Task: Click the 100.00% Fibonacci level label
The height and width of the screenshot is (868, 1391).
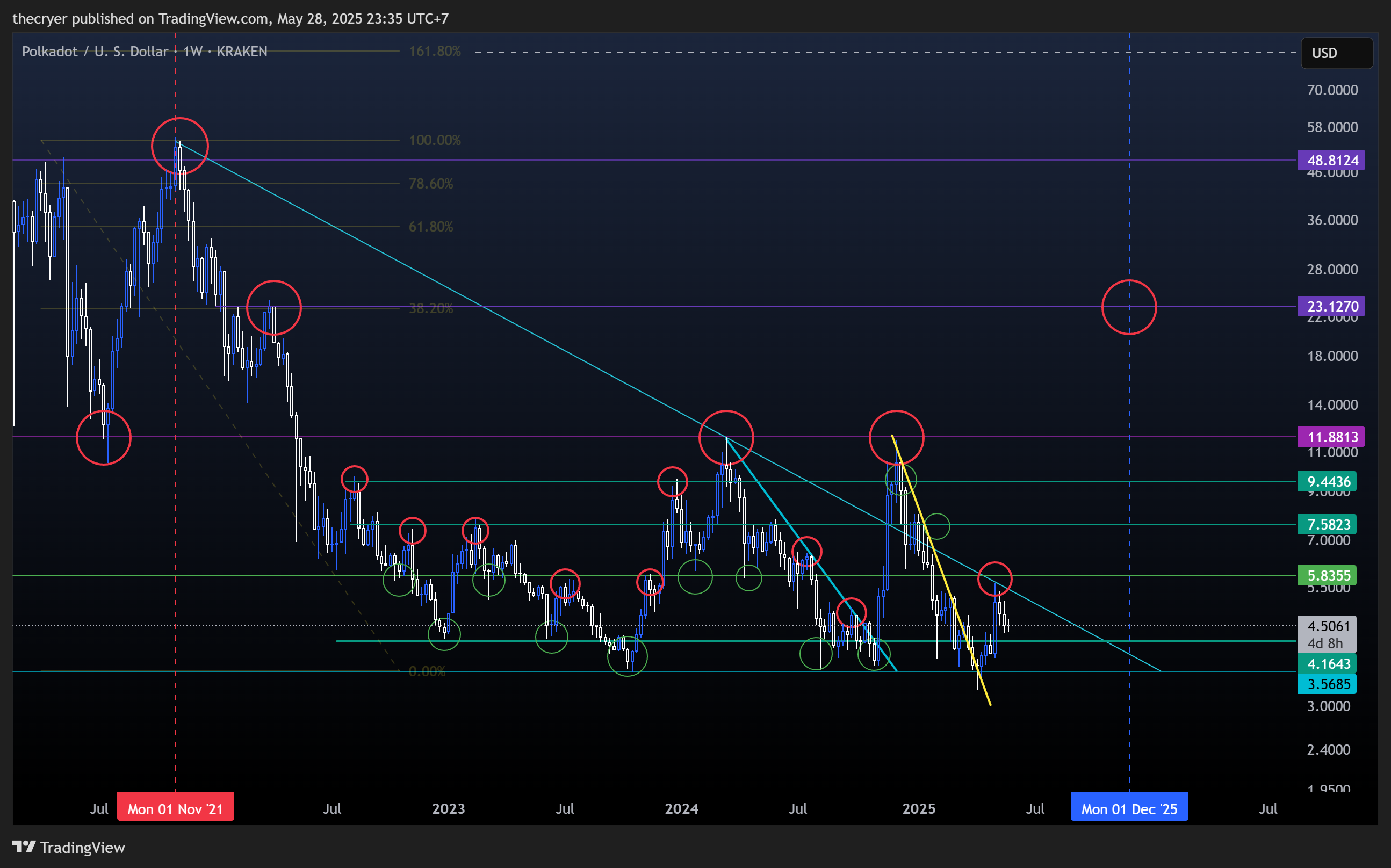Action: (x=435, y=140)
